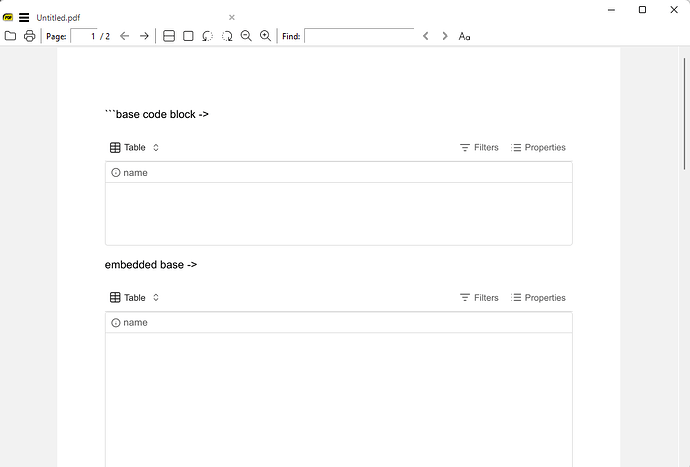Zoom in on the document
The image size is (690, 467).
[265, 36]
